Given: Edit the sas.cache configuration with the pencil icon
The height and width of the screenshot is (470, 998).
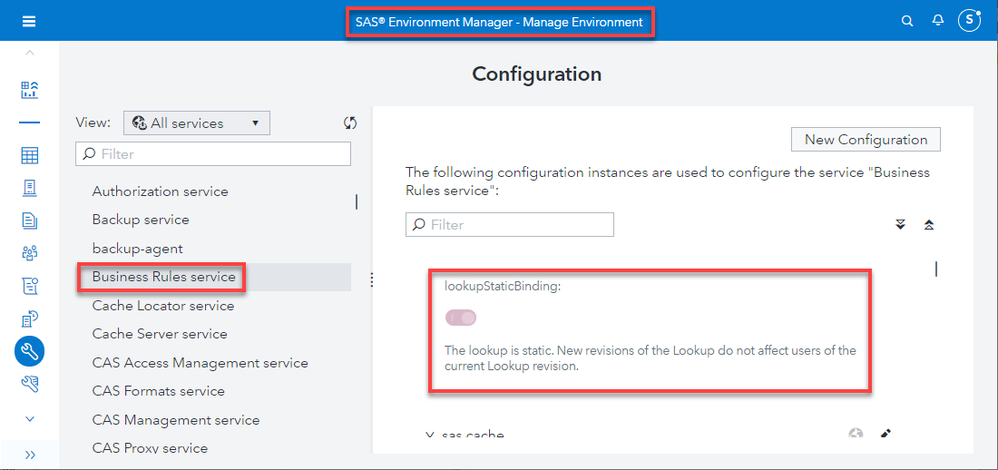Looking at the screenshot, I should click(x=885, y=434).
